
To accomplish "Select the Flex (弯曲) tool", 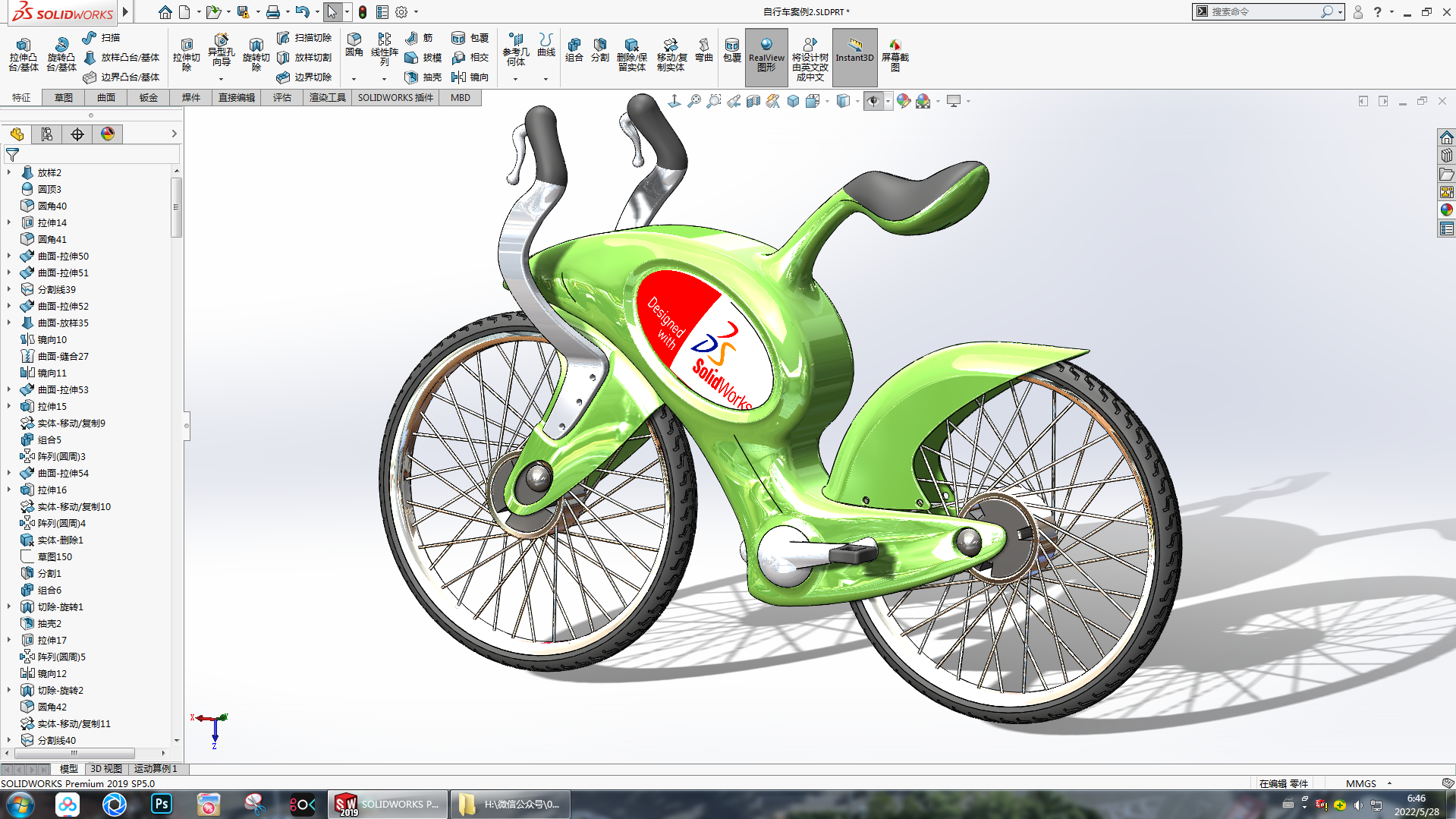I will click(x=703, y=49).
